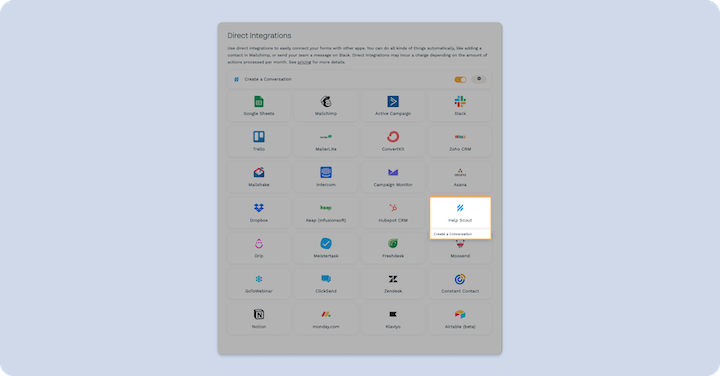Open the Slack integration
720x376 pixels.
click(460, 106)
